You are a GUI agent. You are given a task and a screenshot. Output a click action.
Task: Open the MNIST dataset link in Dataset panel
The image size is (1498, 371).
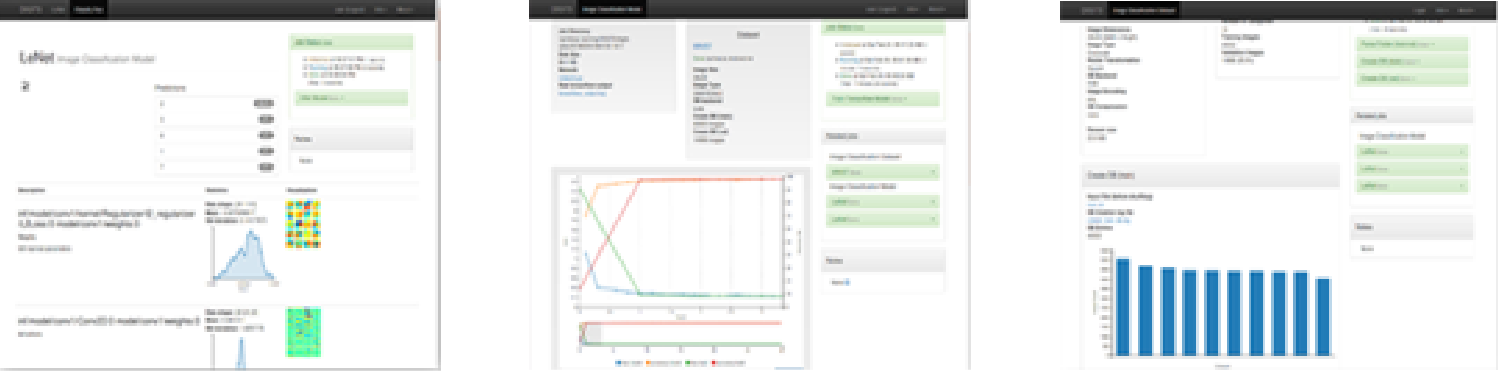pos(702,46)
